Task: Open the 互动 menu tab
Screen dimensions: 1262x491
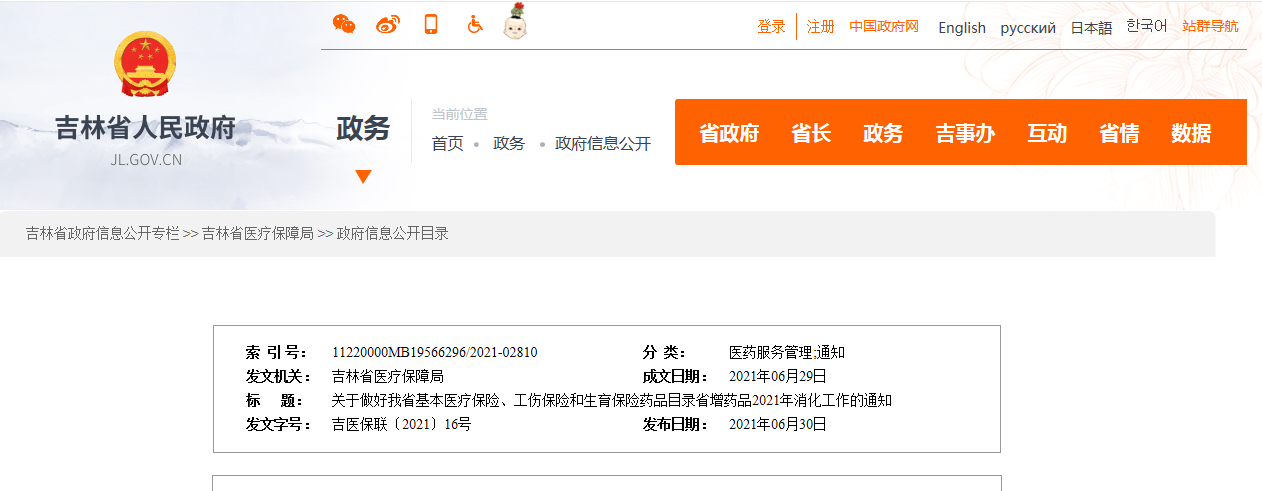Action: (1047, 133)
